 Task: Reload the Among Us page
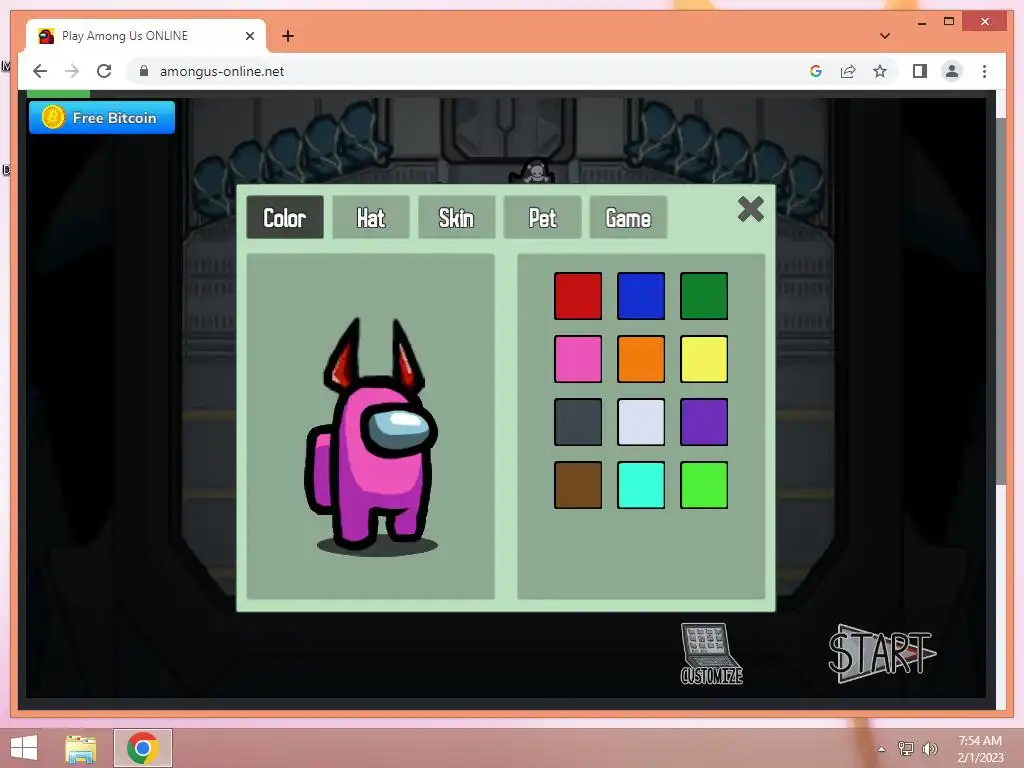[104, 71]
